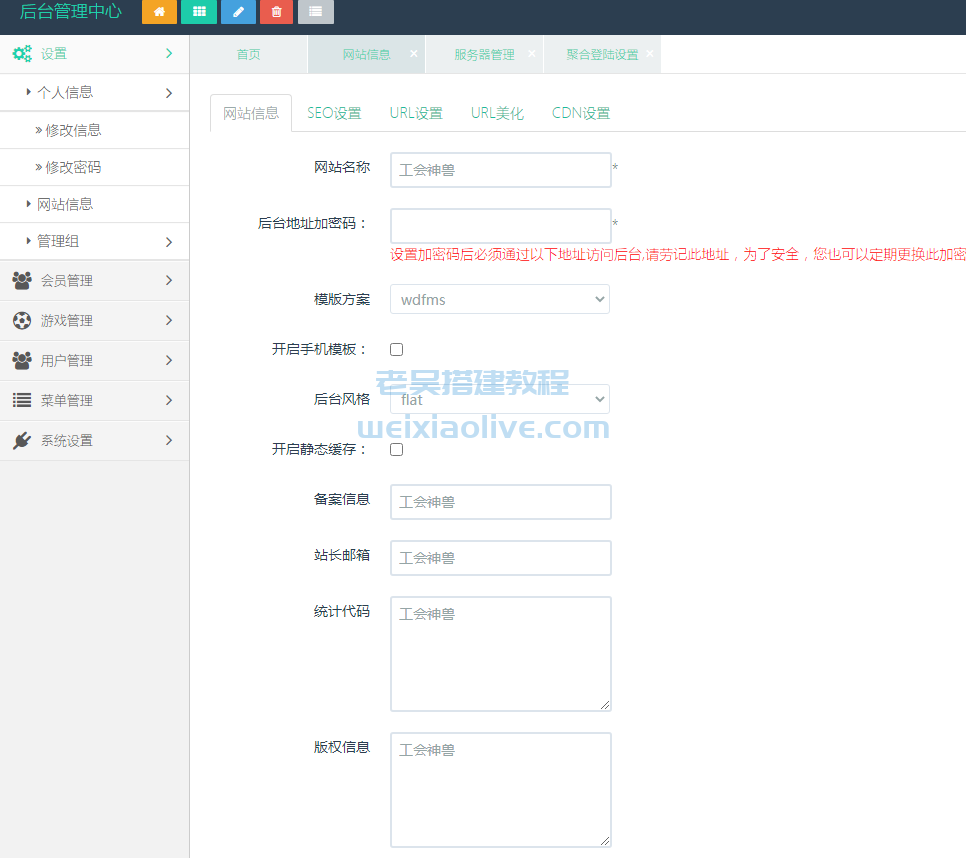Switch to the SEO设置 tab
The width and height of the screenshot is (966, 858).
coord(335,113)
